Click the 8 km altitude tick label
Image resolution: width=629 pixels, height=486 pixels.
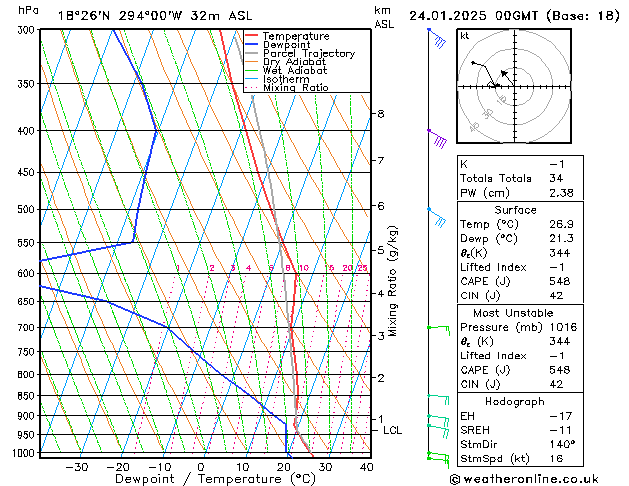tap(380, 114)
